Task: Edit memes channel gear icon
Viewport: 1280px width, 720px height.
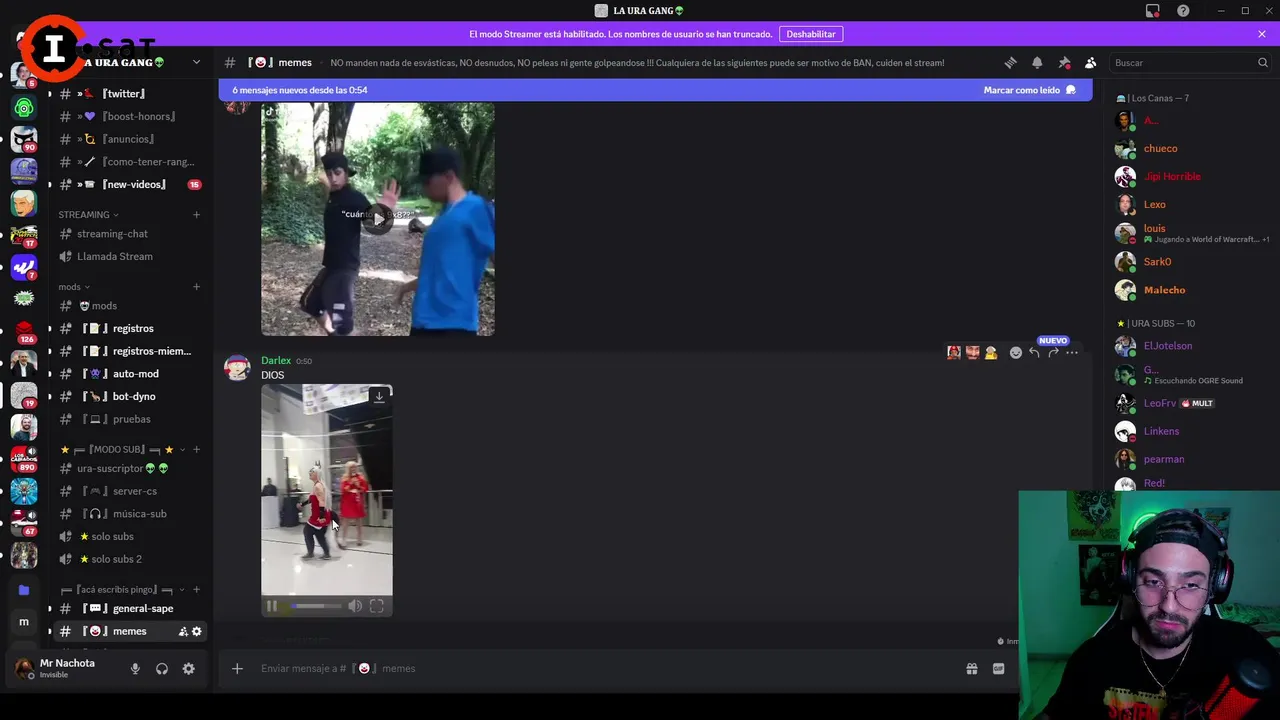Action: click(x=197, y=631)
